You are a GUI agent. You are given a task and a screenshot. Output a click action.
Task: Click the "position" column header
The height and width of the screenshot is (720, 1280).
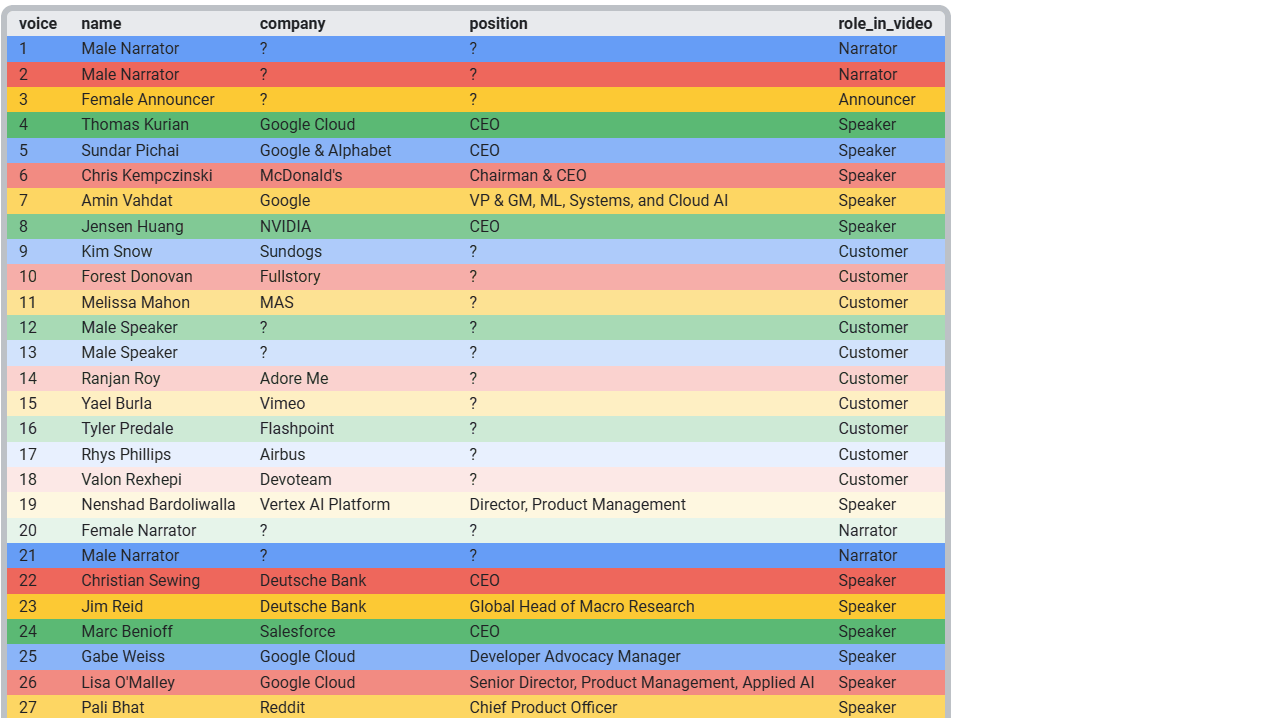498,23
